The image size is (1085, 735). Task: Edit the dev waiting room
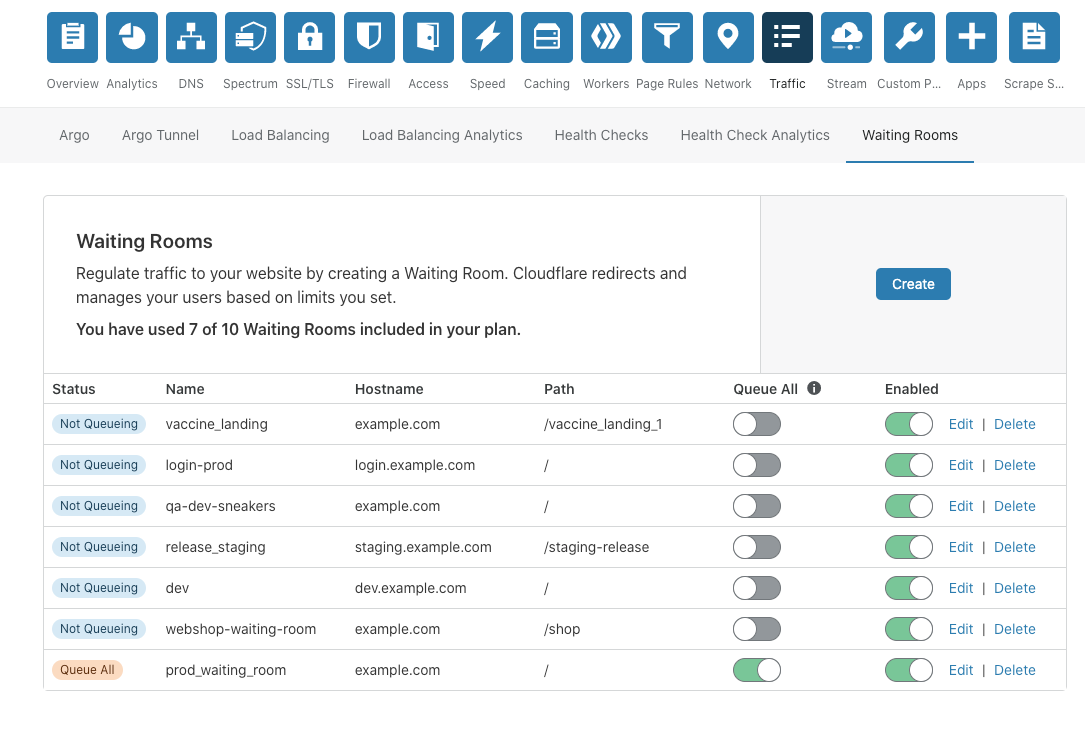[960, 588]
